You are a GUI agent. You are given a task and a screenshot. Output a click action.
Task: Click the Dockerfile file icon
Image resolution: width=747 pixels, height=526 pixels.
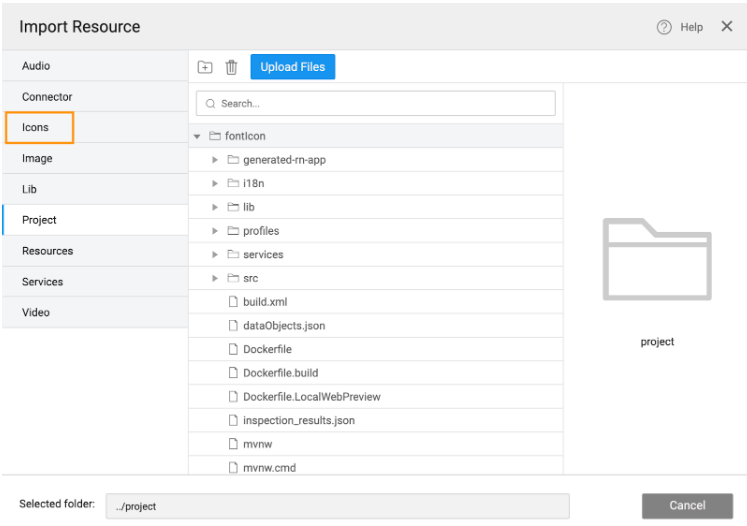[233, 349]
